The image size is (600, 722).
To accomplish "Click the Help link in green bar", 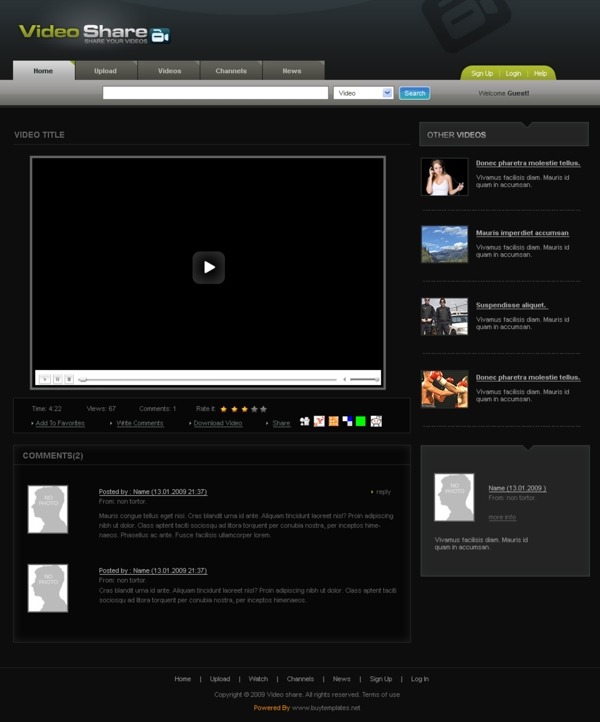I will (540, 73).
